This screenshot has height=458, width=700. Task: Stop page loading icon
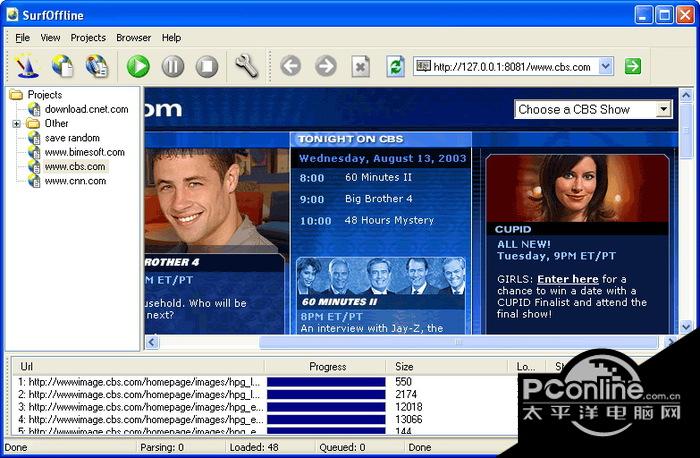click(x=360, y=67)
